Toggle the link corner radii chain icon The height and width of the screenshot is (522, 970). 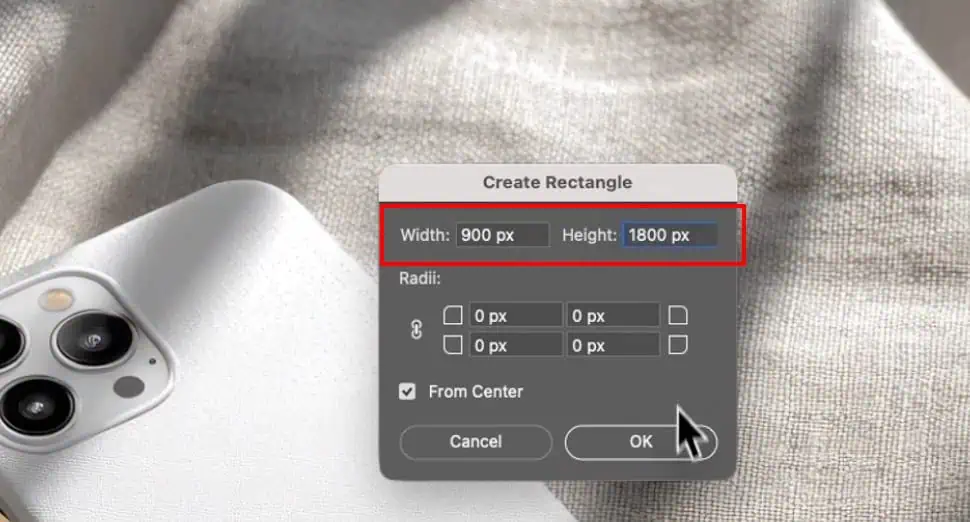416,330
